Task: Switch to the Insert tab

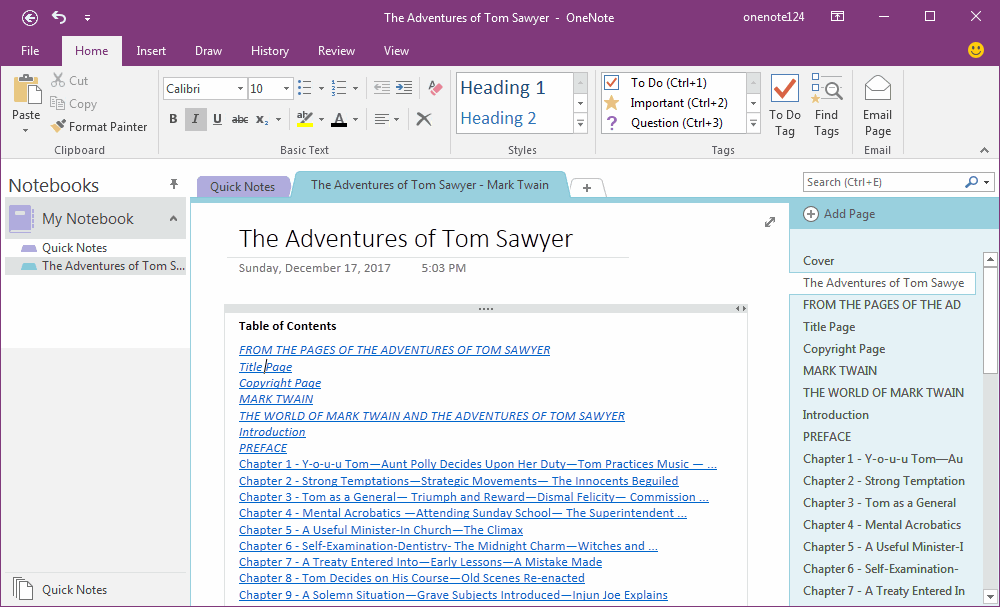Action: [x=151, y=51]
